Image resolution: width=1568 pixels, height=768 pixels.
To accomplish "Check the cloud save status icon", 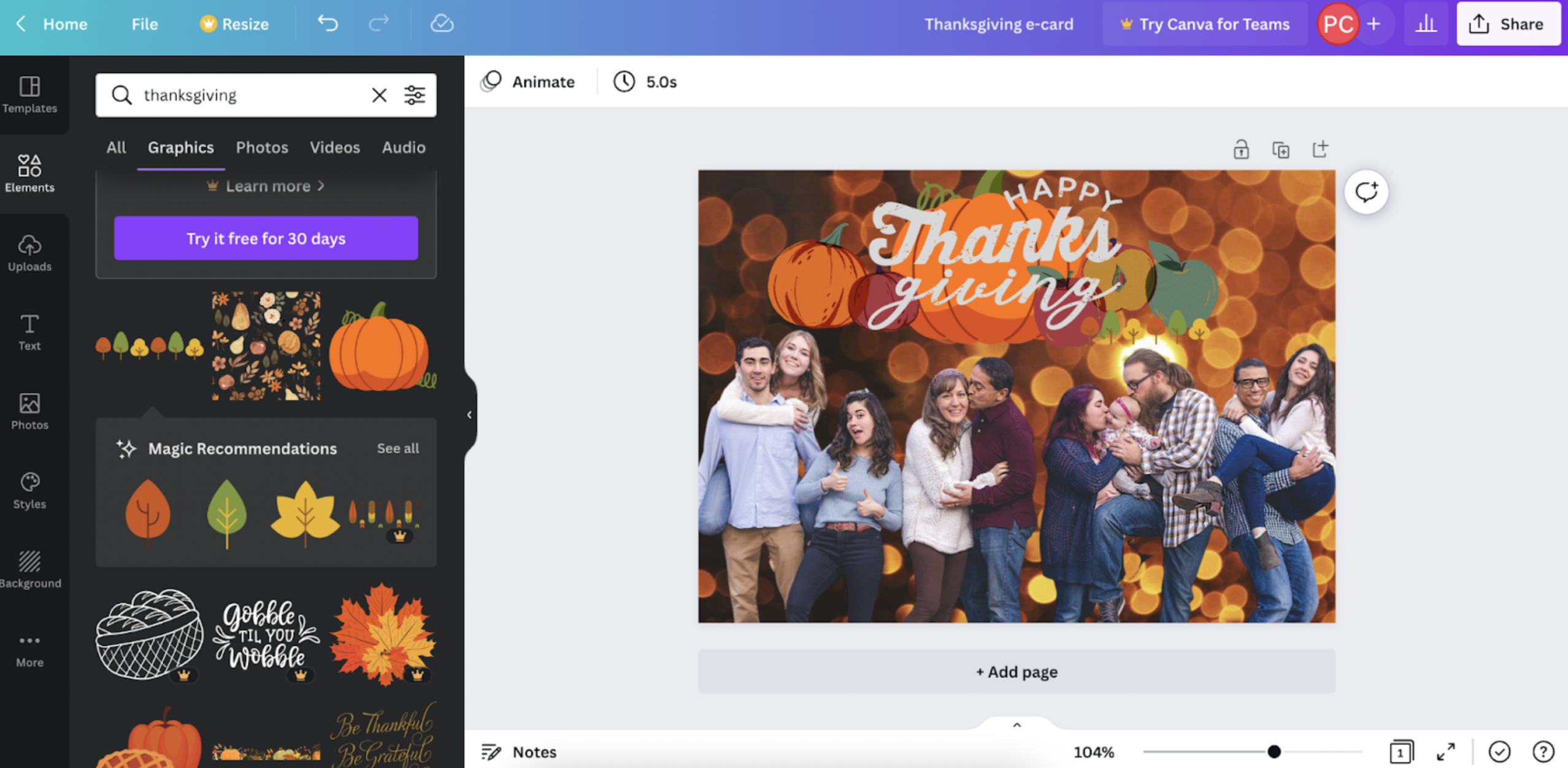I will (442, 23).
